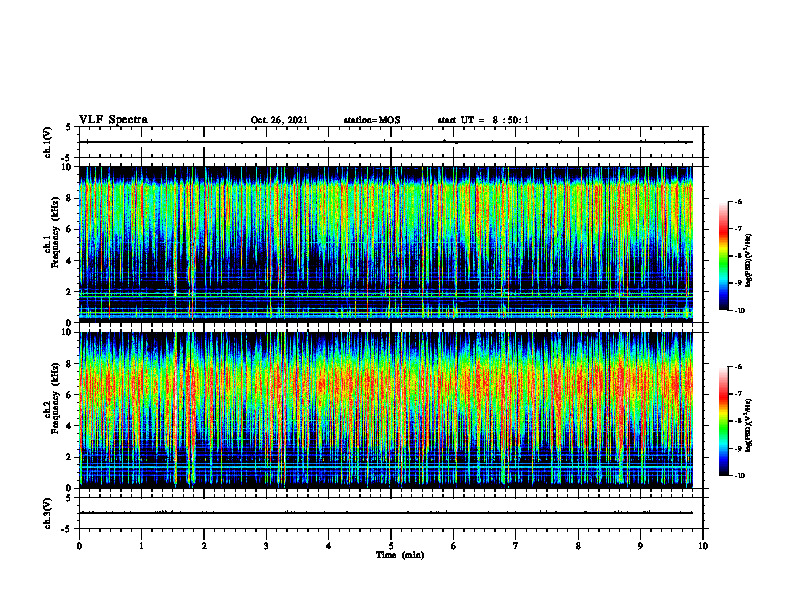Image resolution: width=792 pixels, height=612 pixels.
Task: Select the "Oct. 26, 2021" date text
Action: [279, 120]
